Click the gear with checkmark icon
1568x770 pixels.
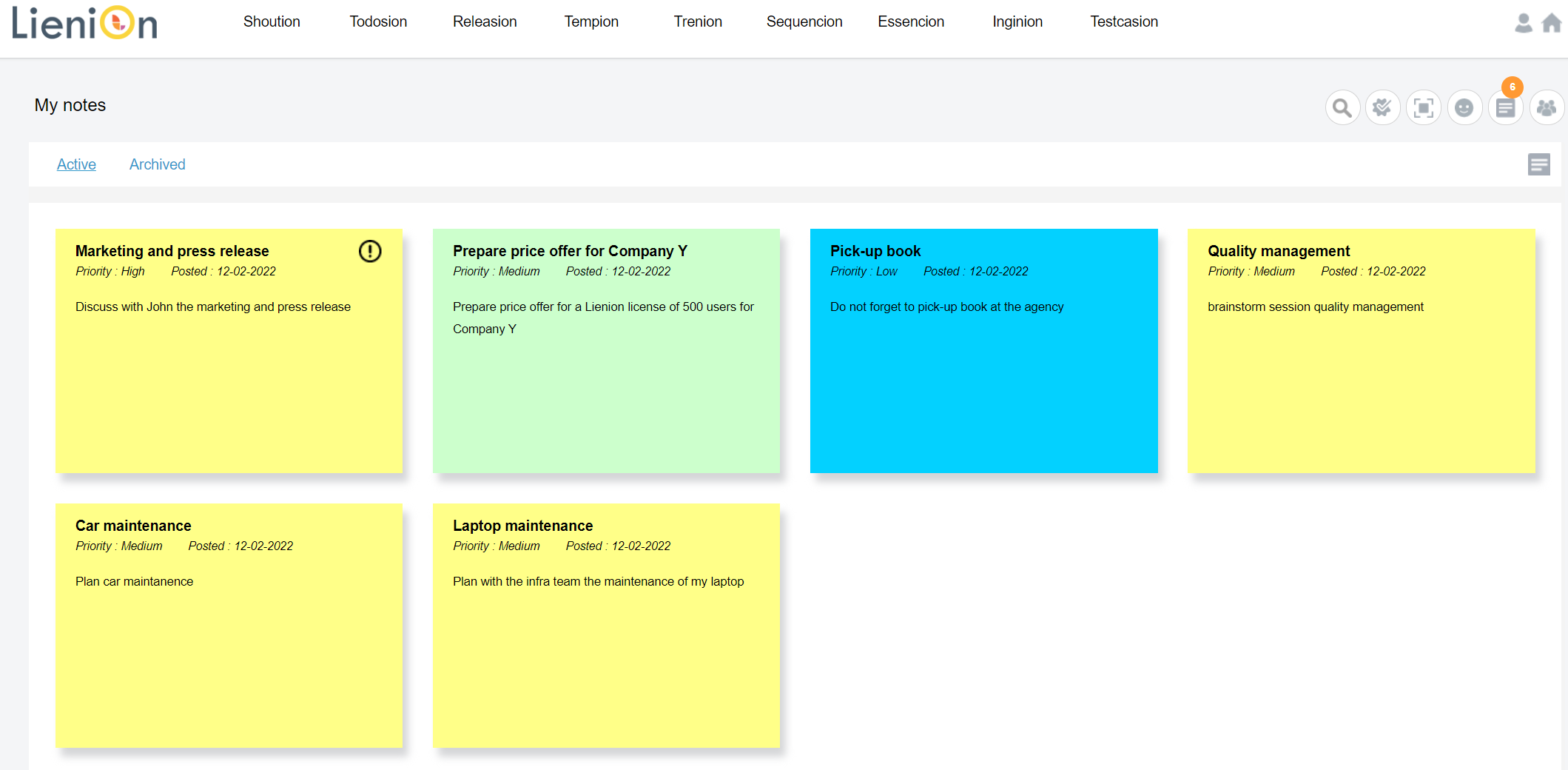point(1382,108)
